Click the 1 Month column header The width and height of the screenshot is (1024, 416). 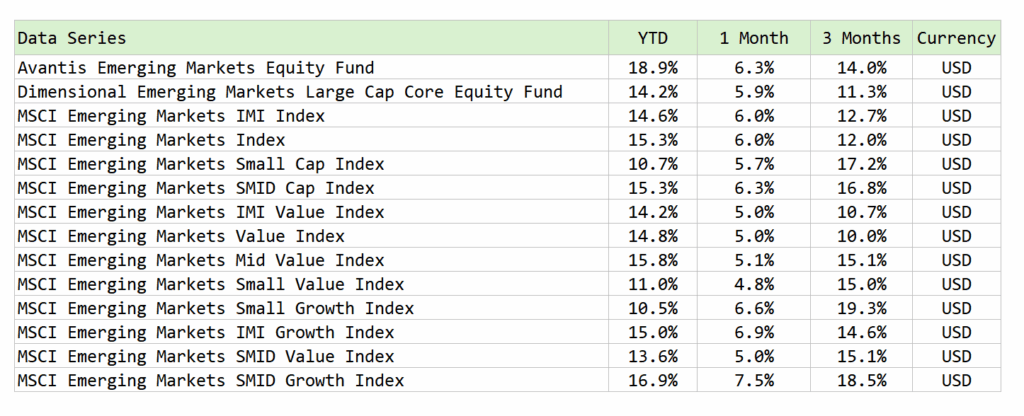pyautogui.click(x=754, y=38)
